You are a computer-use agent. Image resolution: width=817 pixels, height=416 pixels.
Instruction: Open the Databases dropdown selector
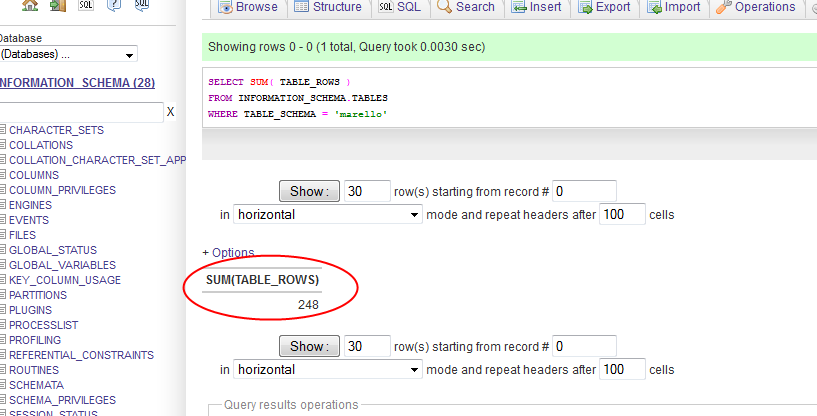click(x=68, y=55)
